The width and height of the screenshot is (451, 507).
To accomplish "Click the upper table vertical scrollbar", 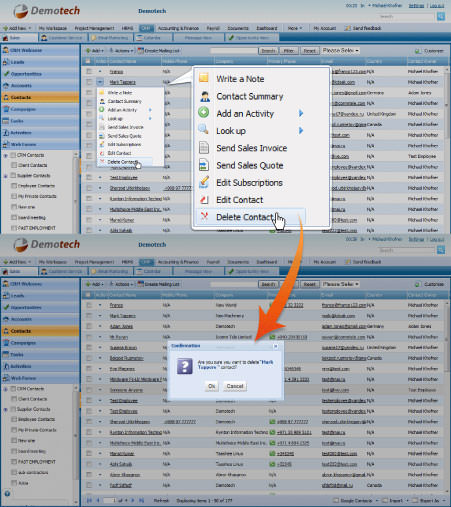I will pyautogui.click(x=448, y=149).
